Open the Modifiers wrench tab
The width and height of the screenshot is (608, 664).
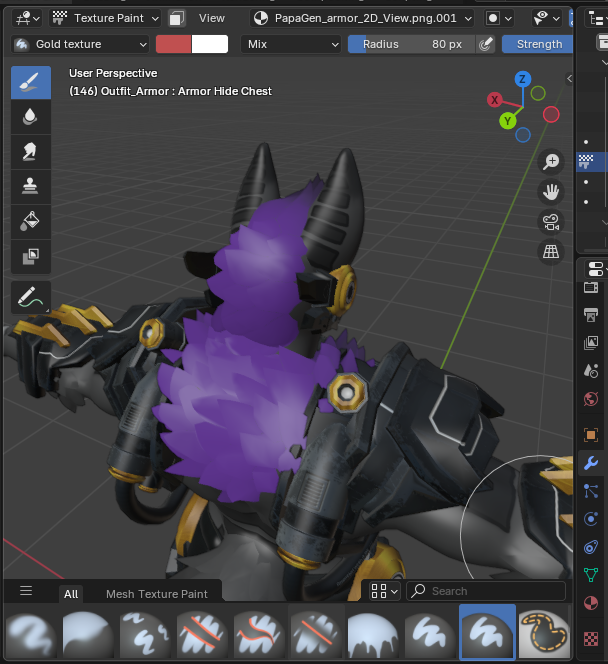591,463
